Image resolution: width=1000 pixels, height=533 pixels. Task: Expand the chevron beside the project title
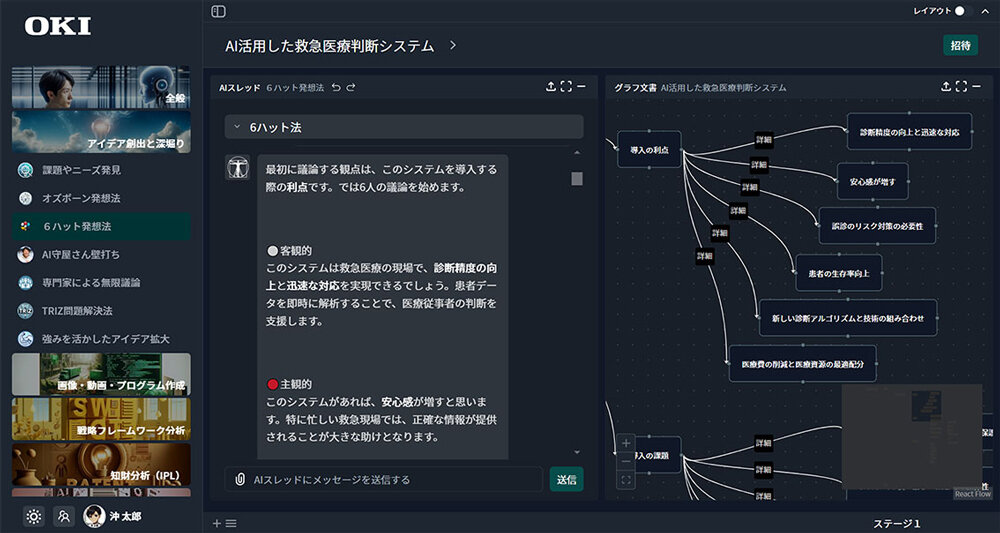tap(453, 46)
